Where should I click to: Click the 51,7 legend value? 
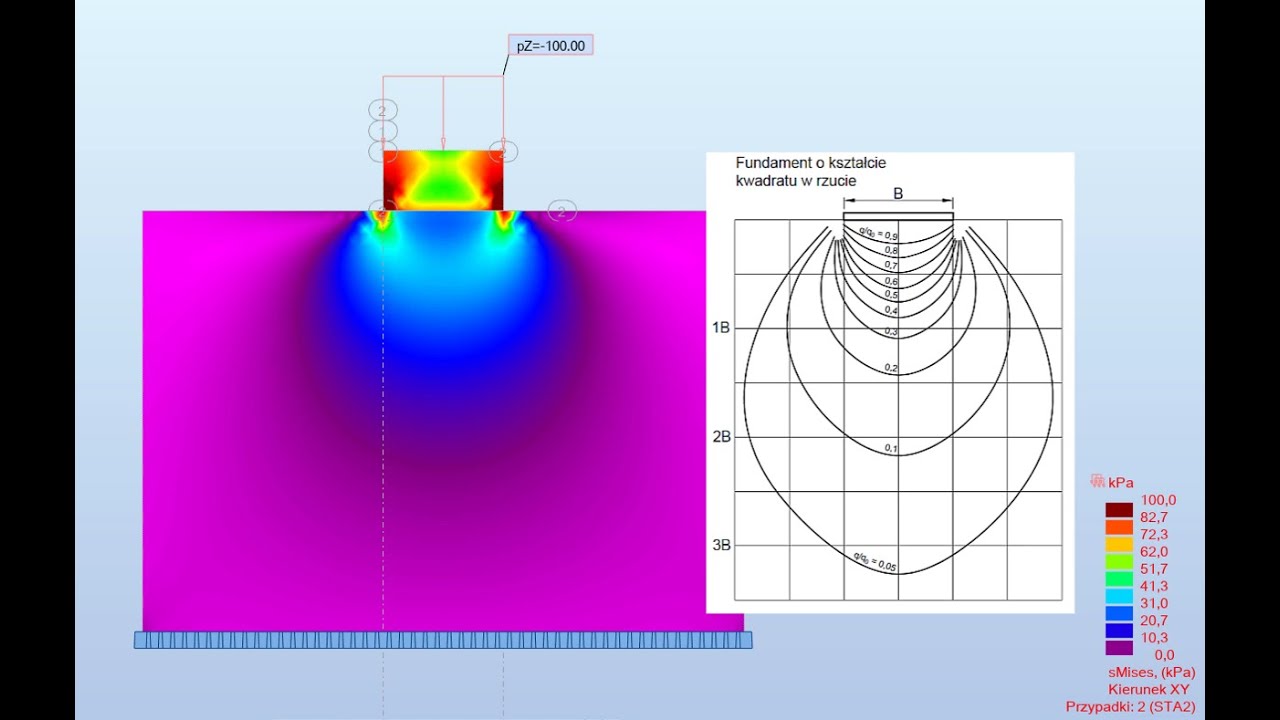pyautogui.click(x=1154, y=569)
